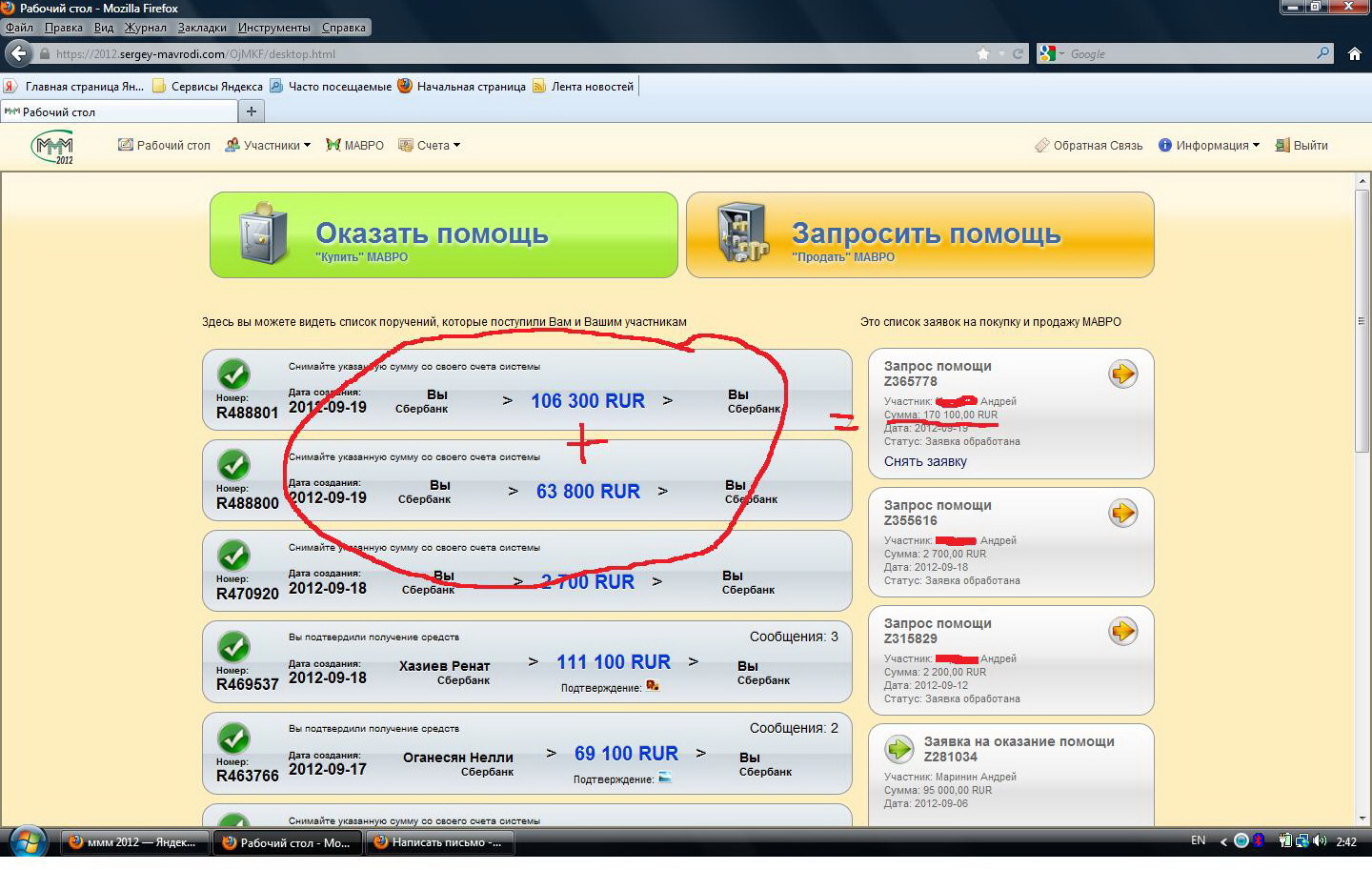Click the Home page icon

pos(1354,54)
